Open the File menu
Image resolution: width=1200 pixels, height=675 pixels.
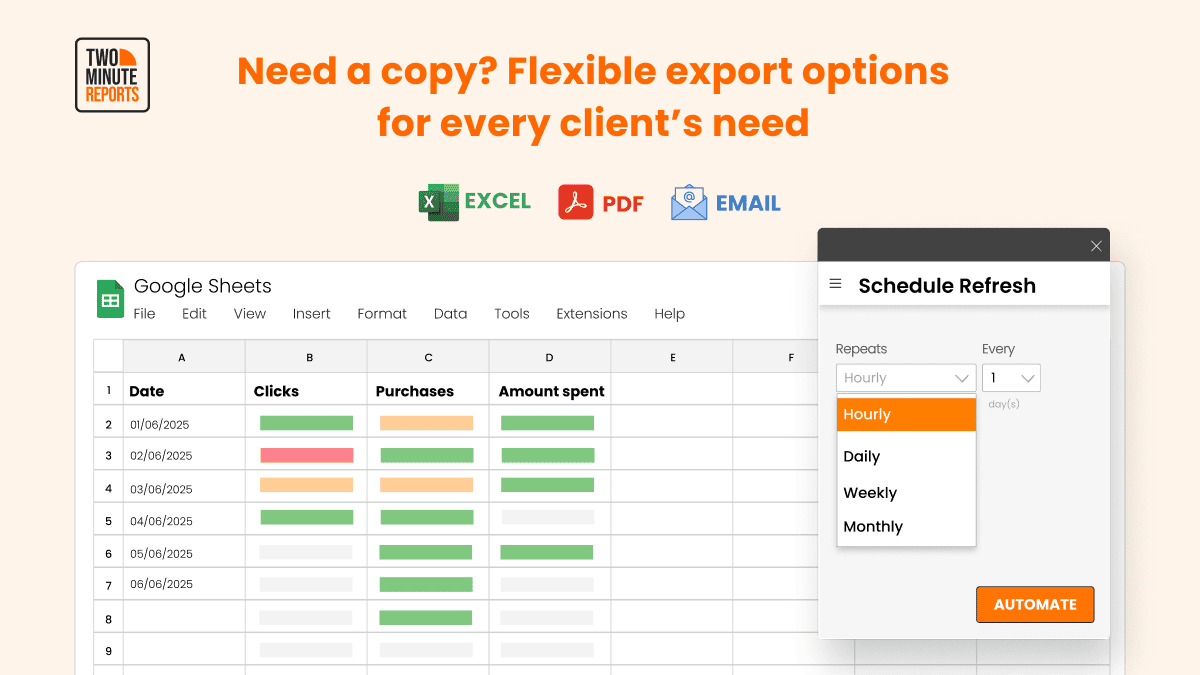pyautogui.click(x=145, y=314)
